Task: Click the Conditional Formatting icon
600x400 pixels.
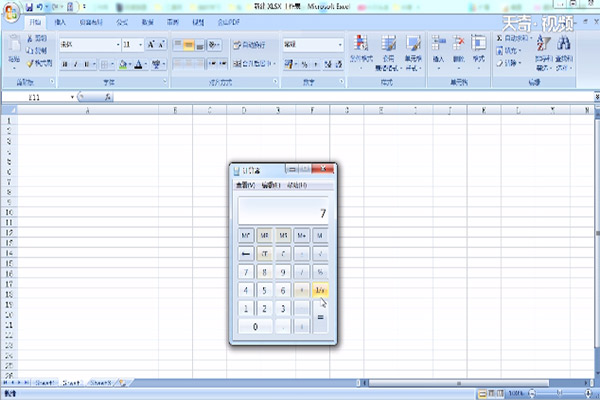Action: [x=360, y=48]
